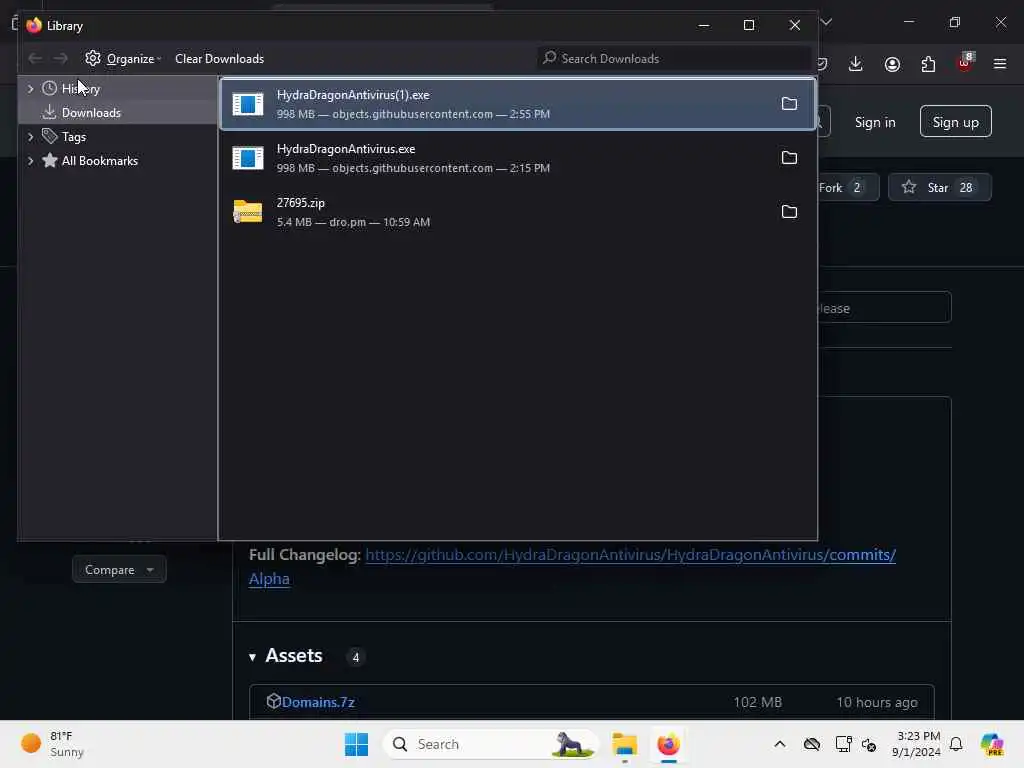Expand the All Bookmarks tree node
Viewport: 1024px width, 768px height.
[30, 161]
